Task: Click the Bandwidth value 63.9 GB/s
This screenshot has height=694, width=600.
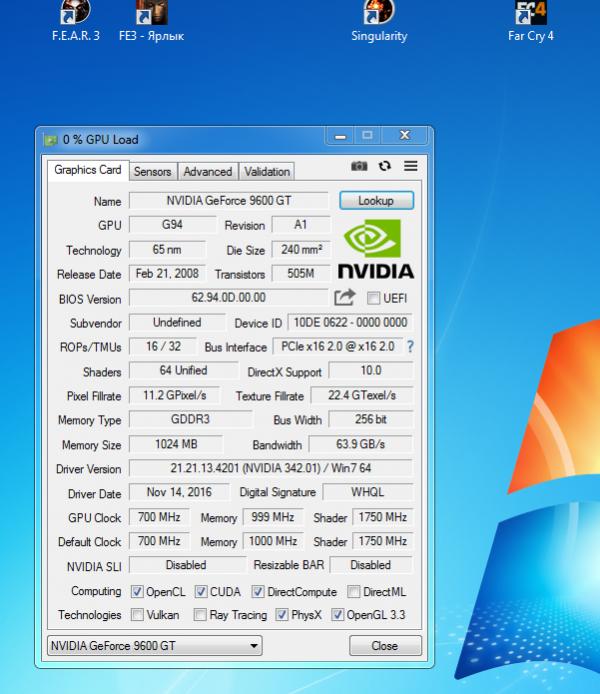Action: pos(360,444)
